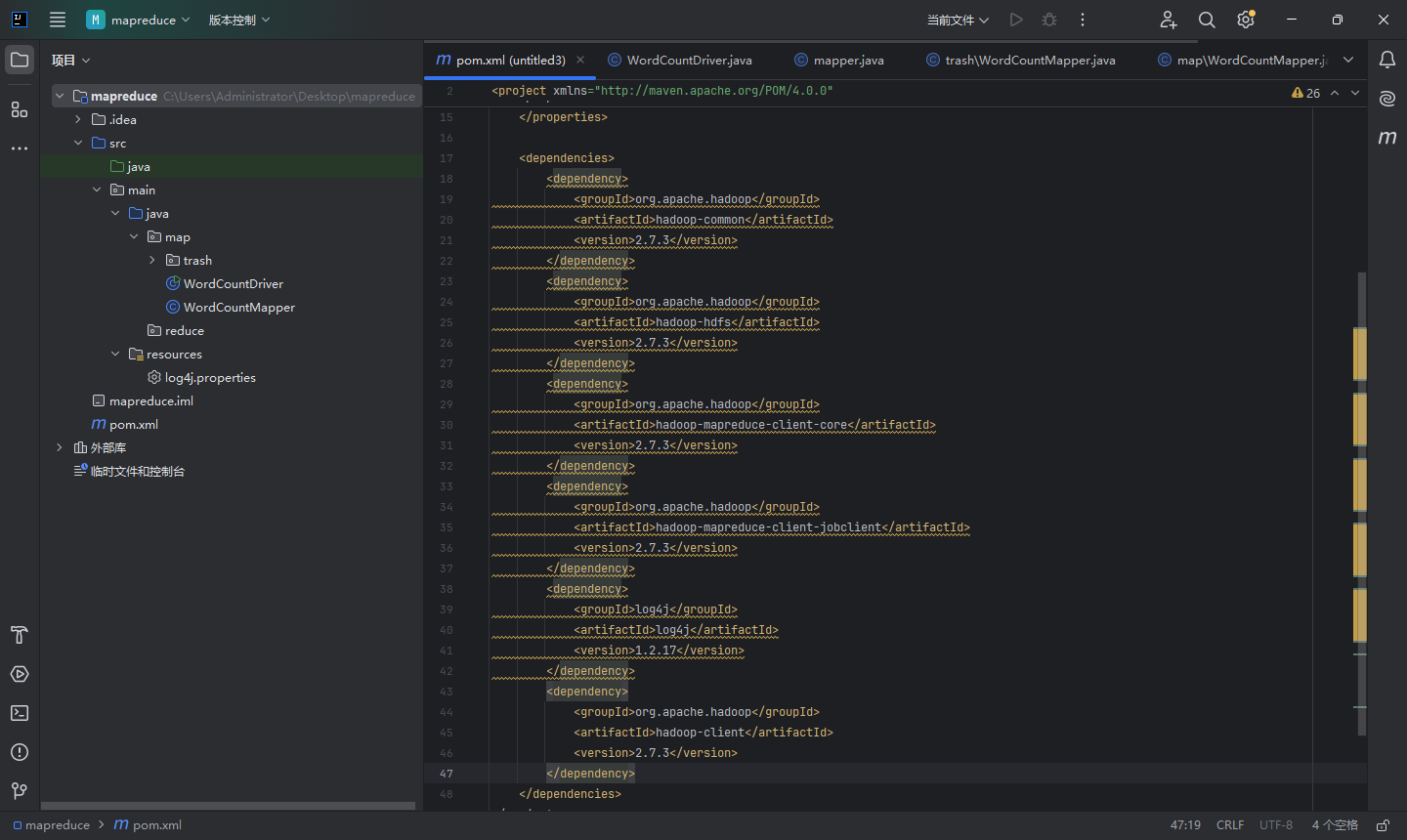Open more run actions menu
Image resolution: width=1407 pixels, height=840 pixels.
pyautogui.click(x=1083, y=20)
